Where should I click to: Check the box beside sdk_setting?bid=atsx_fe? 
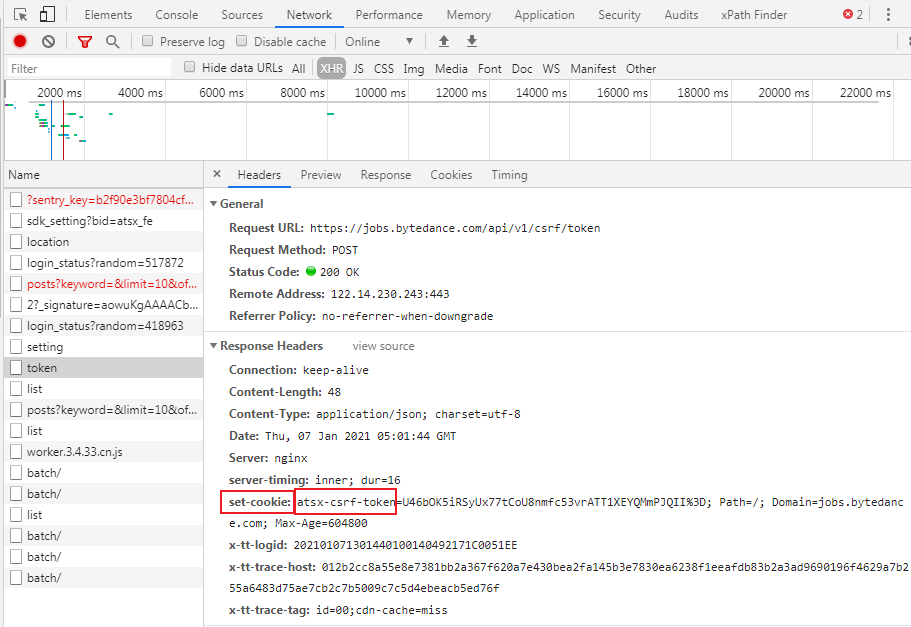pos(16,221)
